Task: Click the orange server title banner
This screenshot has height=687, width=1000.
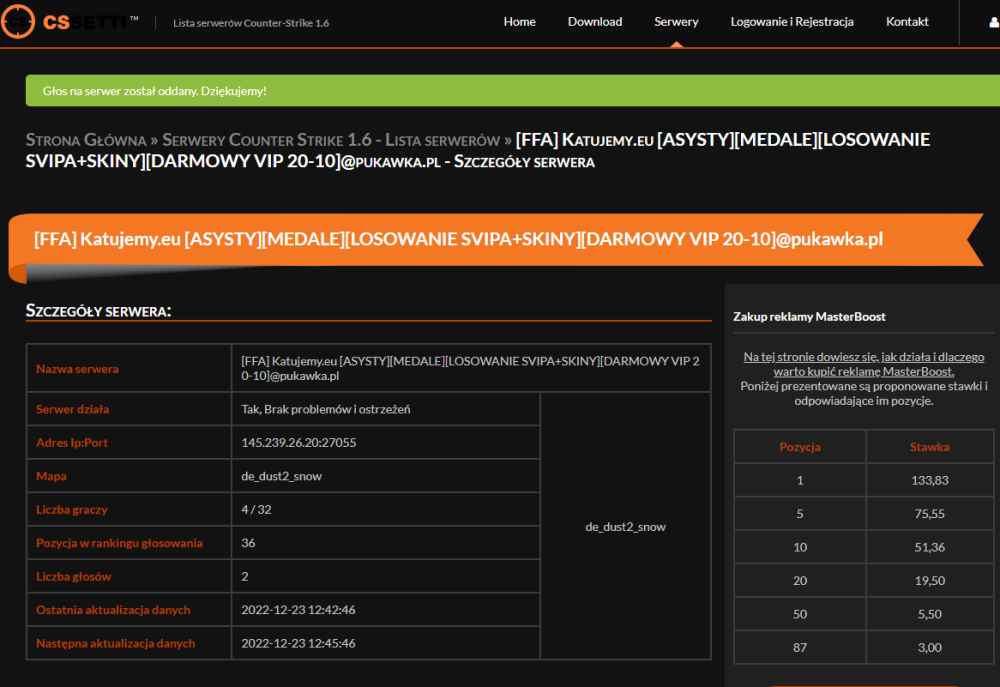Action: pyautogui.click(x=496, y=239)
